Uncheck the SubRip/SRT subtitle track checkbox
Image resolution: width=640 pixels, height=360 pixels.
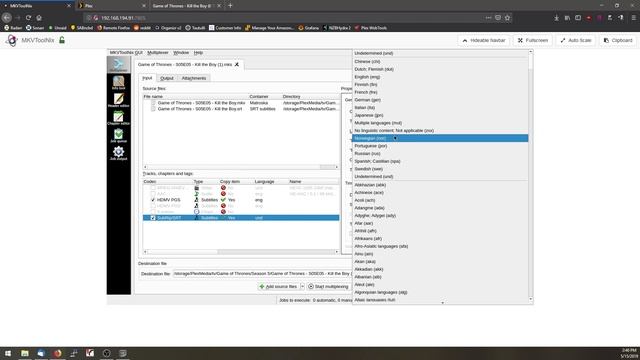click(153, 218)
